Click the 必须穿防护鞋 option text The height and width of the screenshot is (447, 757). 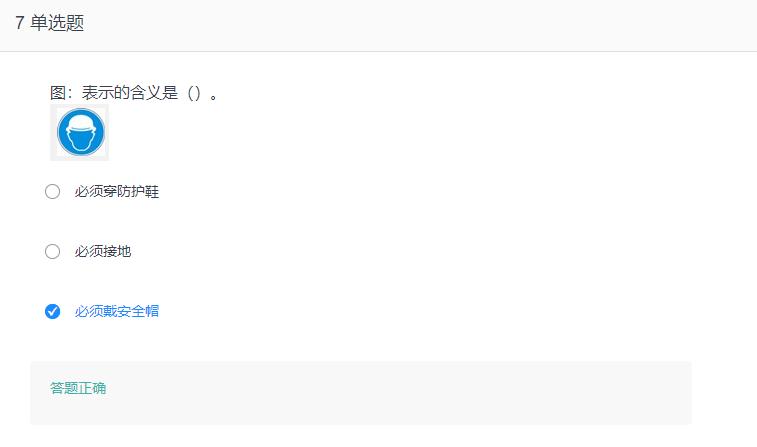click(116, 192)
